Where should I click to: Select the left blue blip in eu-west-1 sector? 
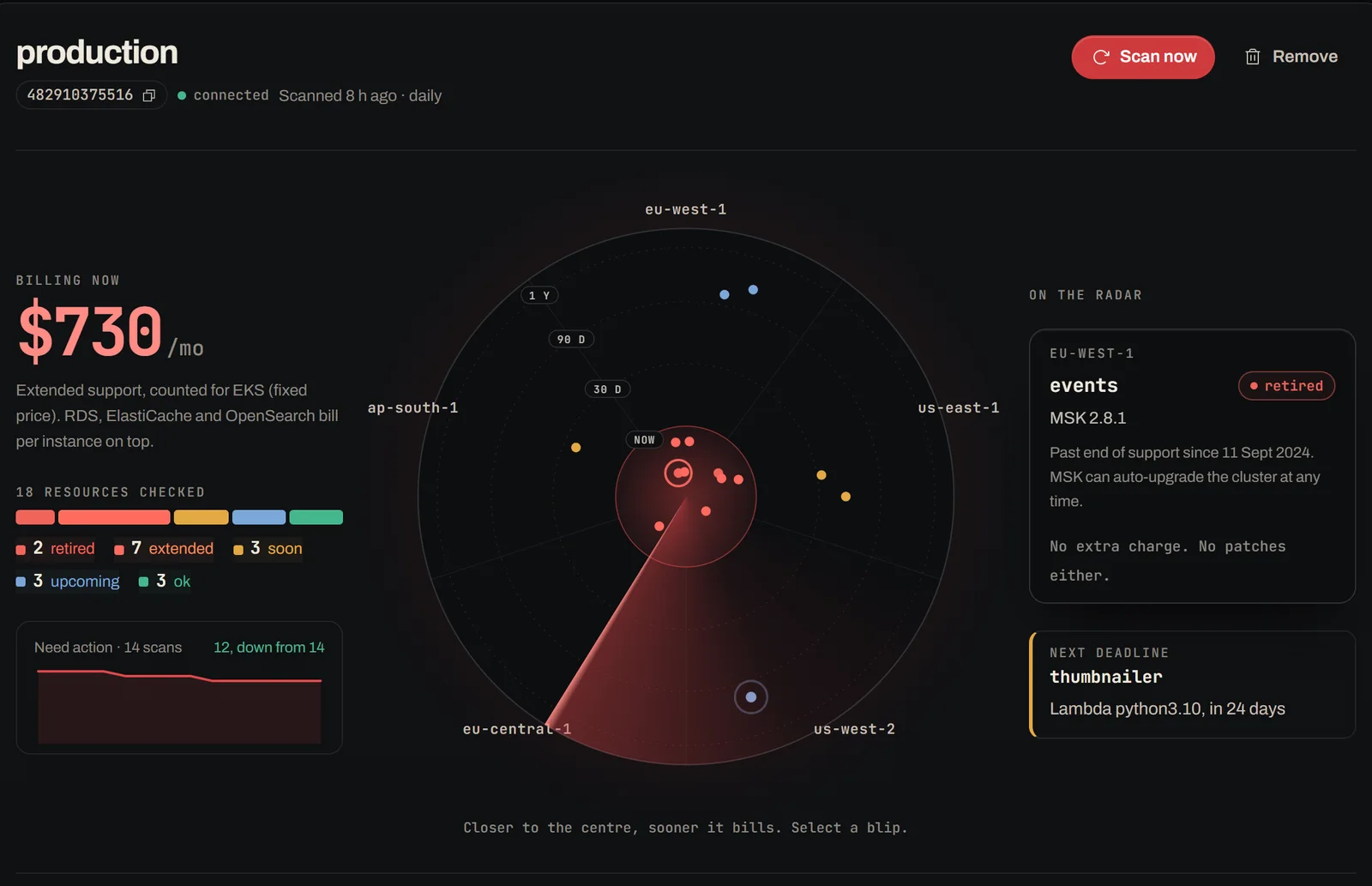click(x=725, y=294)
